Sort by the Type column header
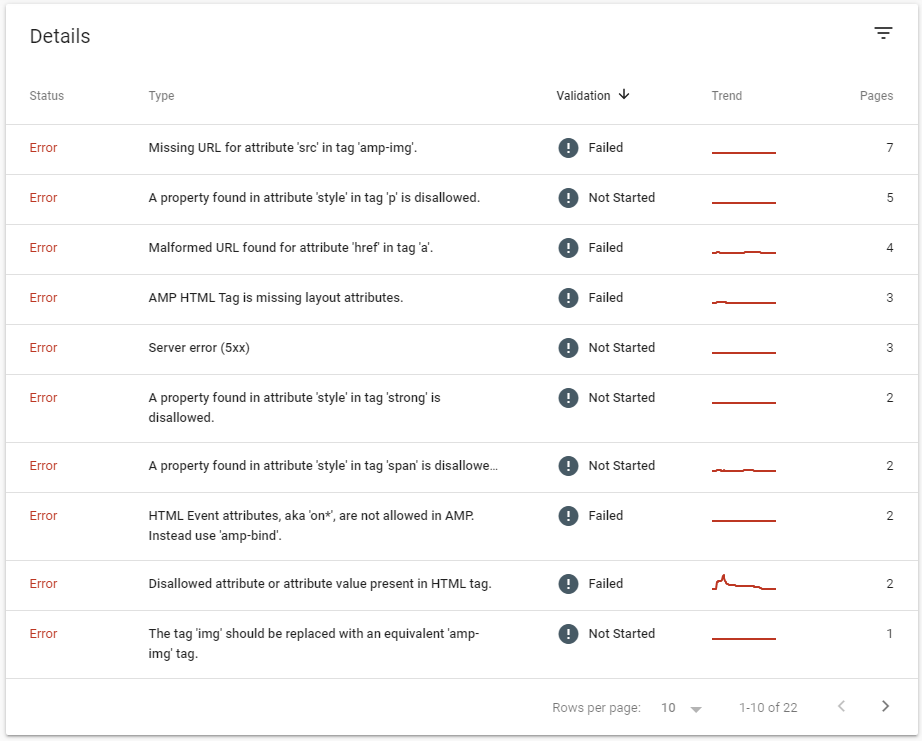Viewport: 922px width, 741px height. tap(161, 96)
